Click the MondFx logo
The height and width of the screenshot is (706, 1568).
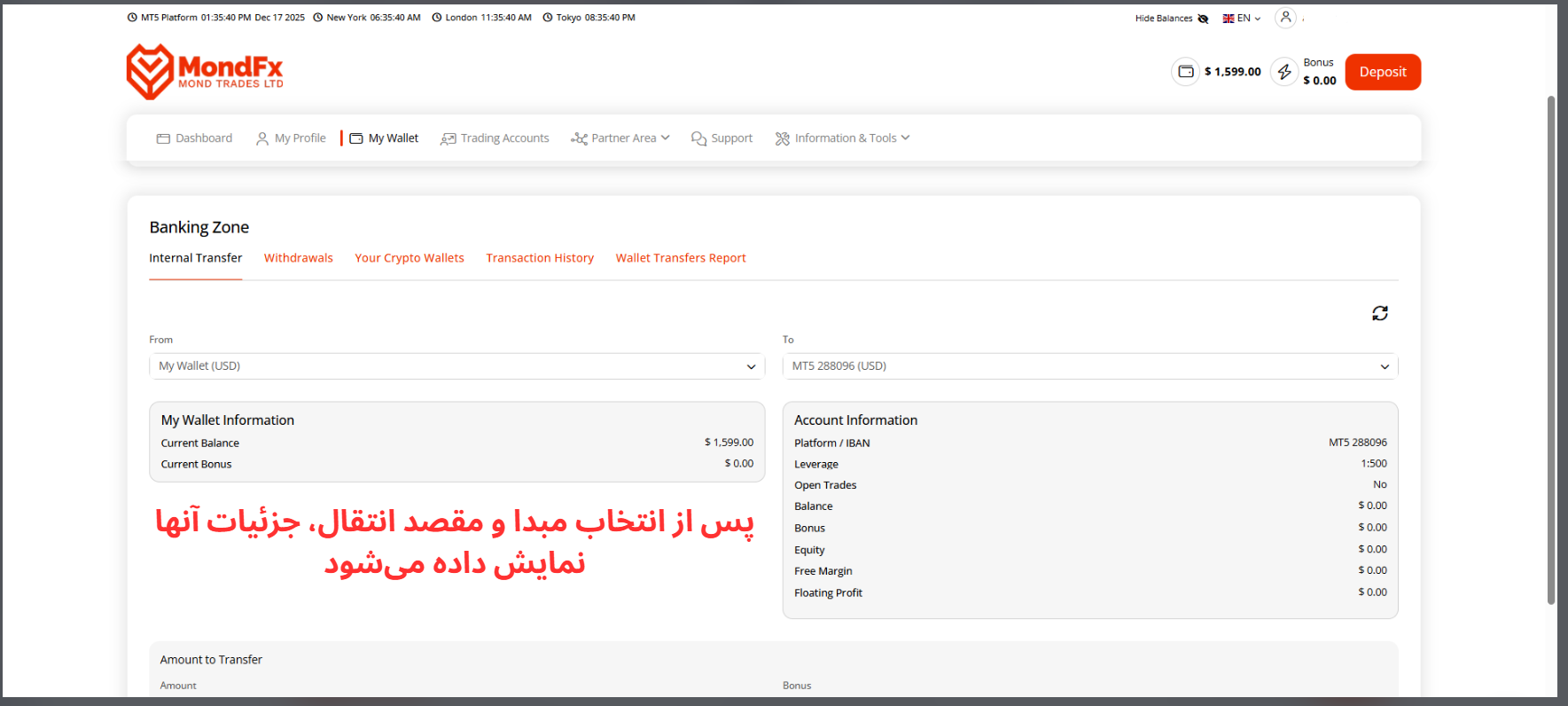tap(205, 72)
